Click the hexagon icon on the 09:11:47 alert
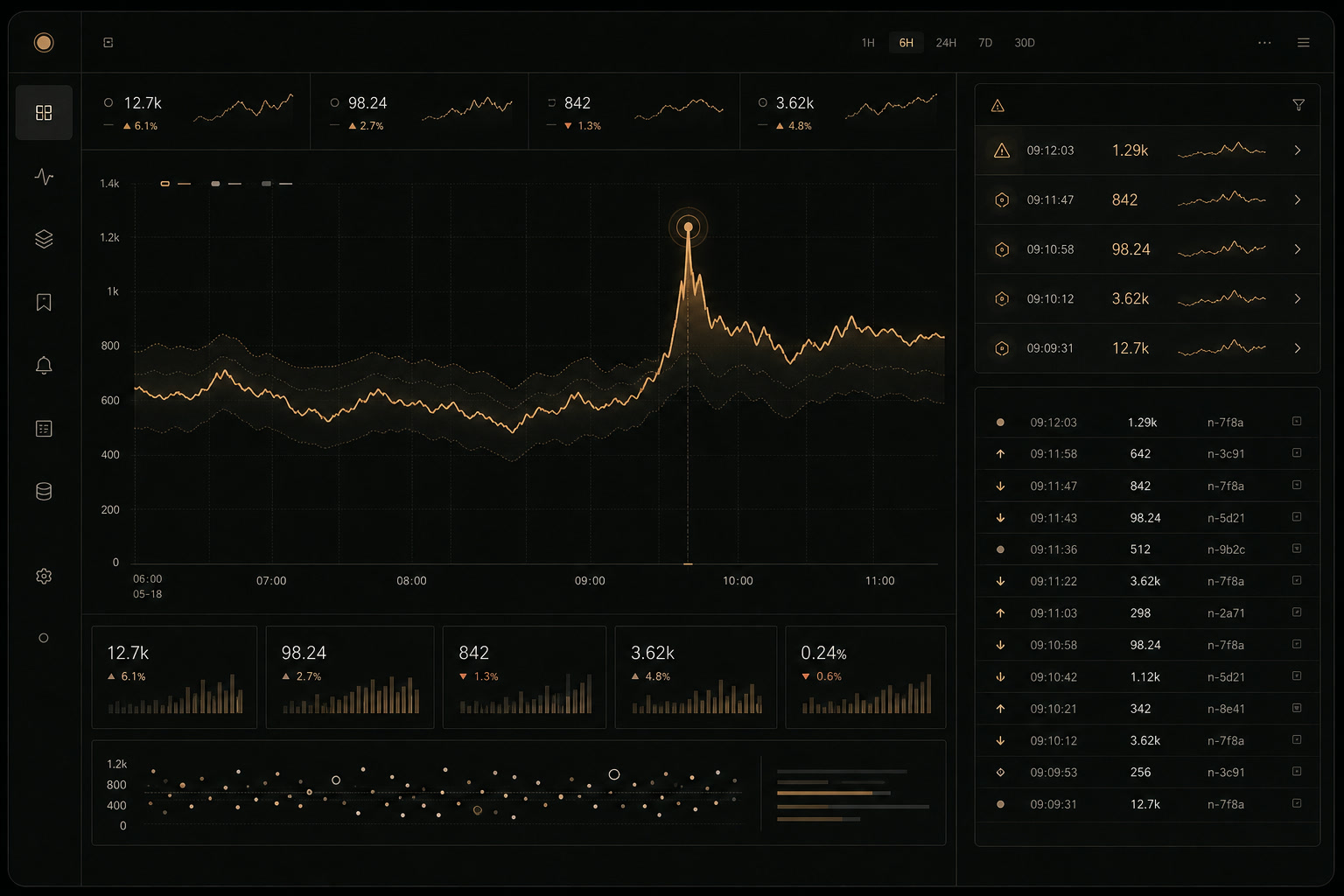 [1002, 200]
